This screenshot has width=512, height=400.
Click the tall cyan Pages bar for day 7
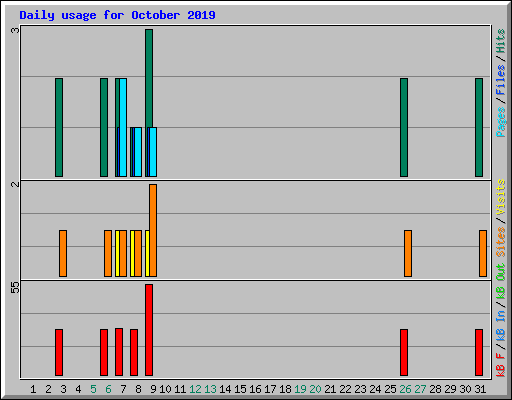[x=123, y=127]
